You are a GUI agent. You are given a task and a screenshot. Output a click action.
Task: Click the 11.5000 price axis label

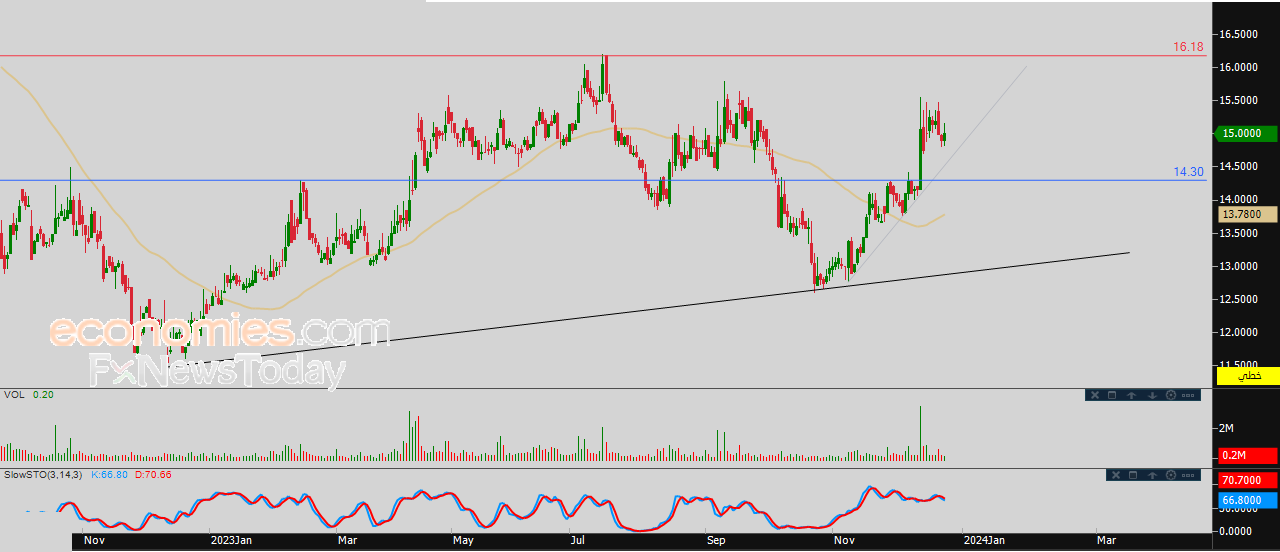(1238, 365)
